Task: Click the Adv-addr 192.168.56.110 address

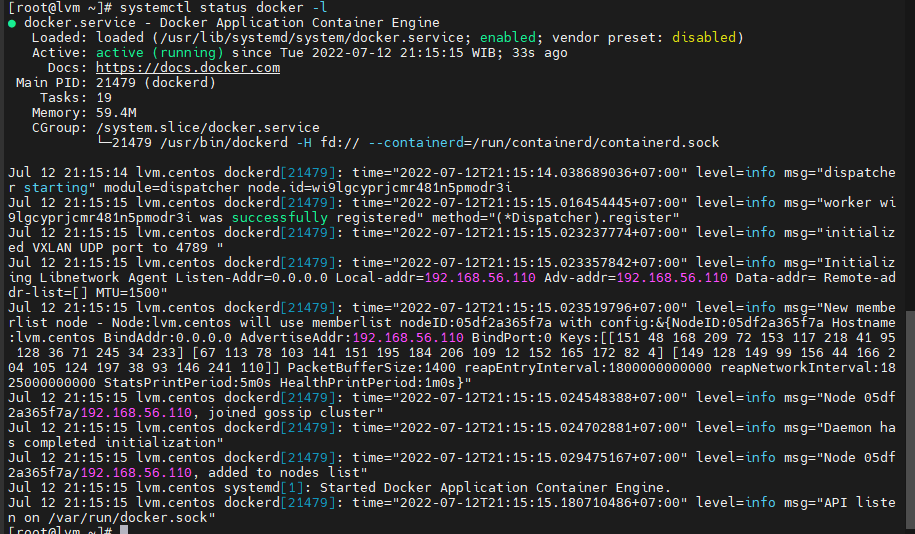Action: (x=672, y=278)
